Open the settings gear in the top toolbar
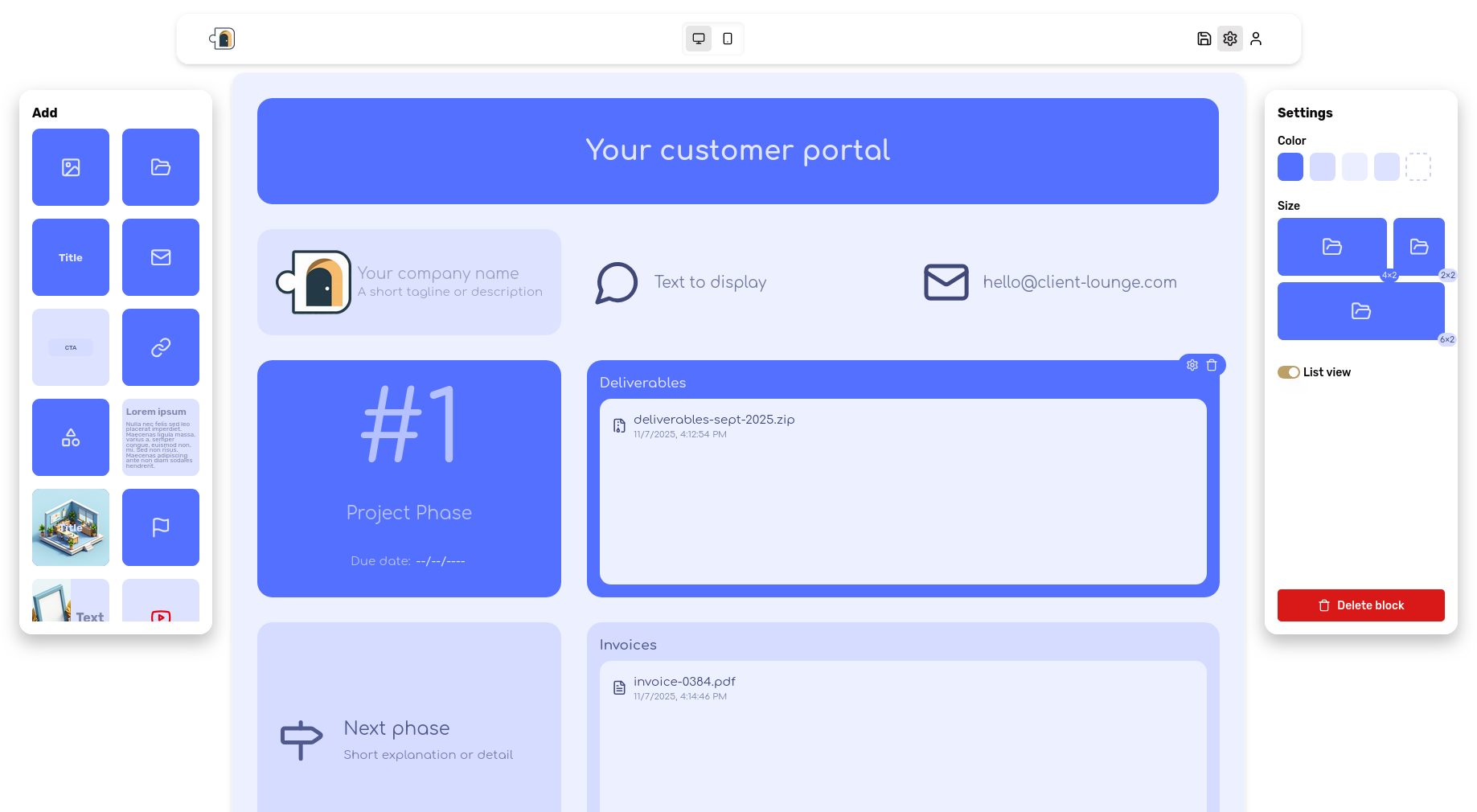Screen dimensions: 1477x812 click(1229, 38)
